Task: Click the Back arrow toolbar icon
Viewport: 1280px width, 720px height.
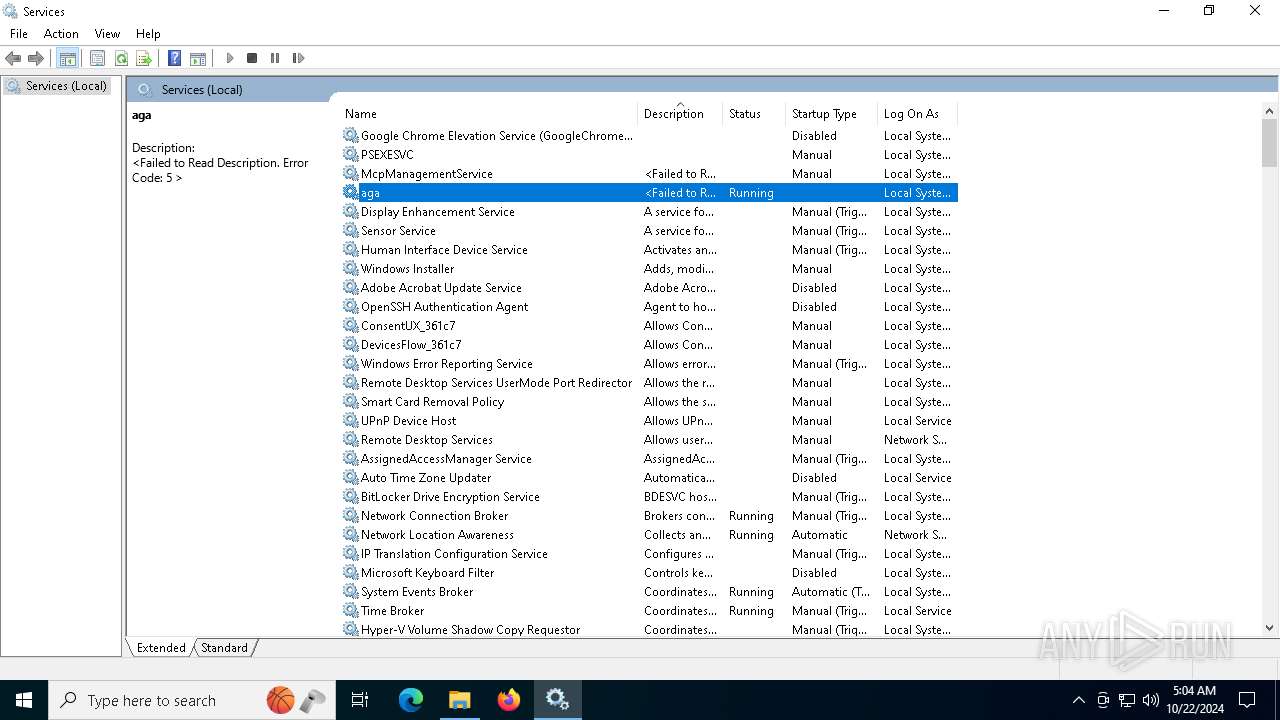Action: click(13, 58)
